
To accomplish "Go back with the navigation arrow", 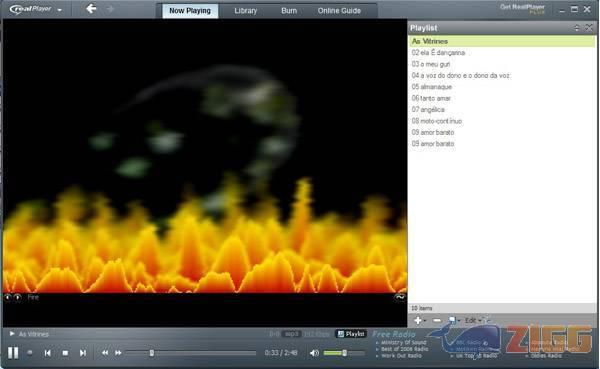I will (x=91, y=8).
